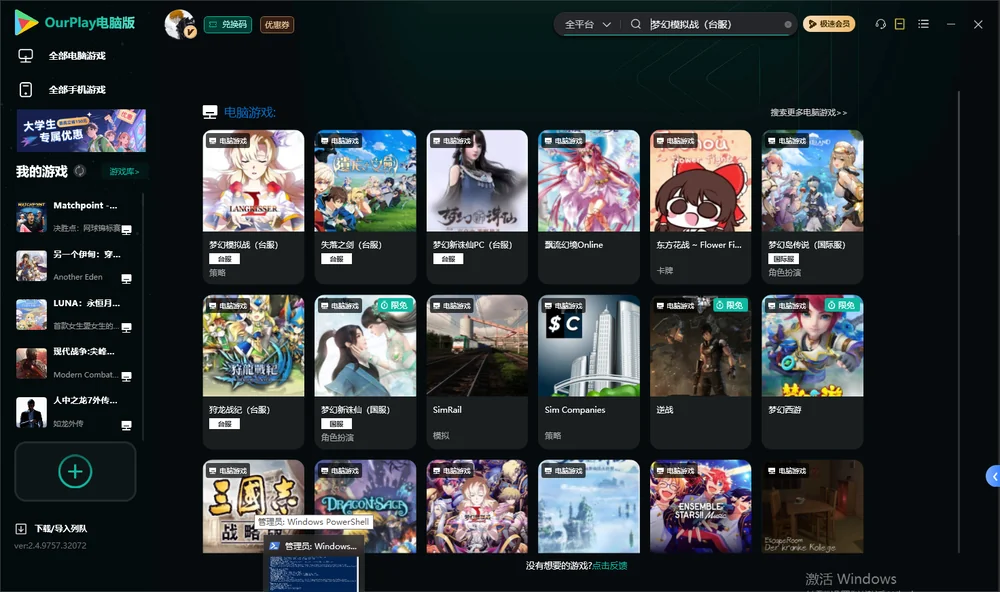This screenshot has width=1000, height=592.
Task: Click the PC icon on Another Eden row
Action: [x=126, y=279]
